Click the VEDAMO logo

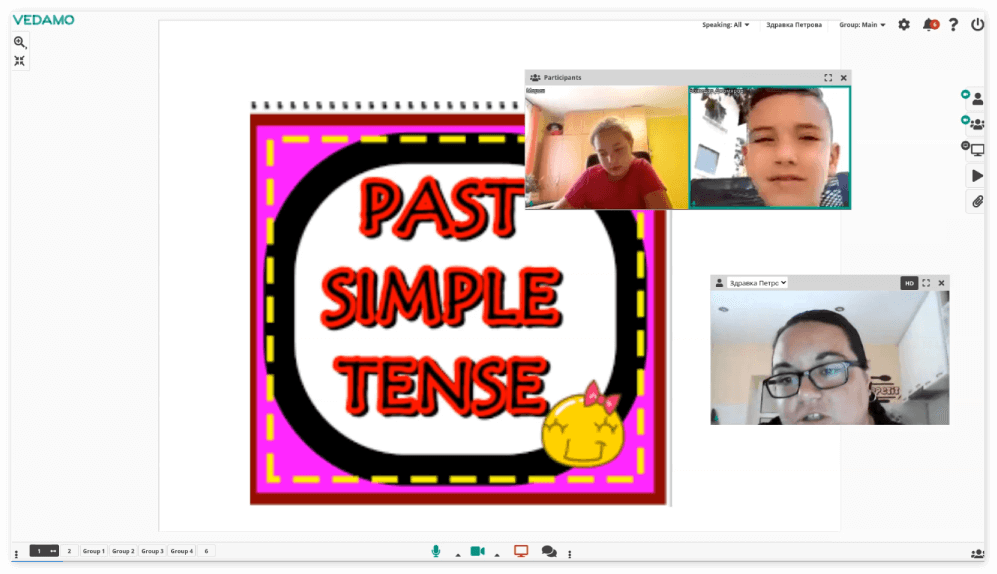(43, 20)
